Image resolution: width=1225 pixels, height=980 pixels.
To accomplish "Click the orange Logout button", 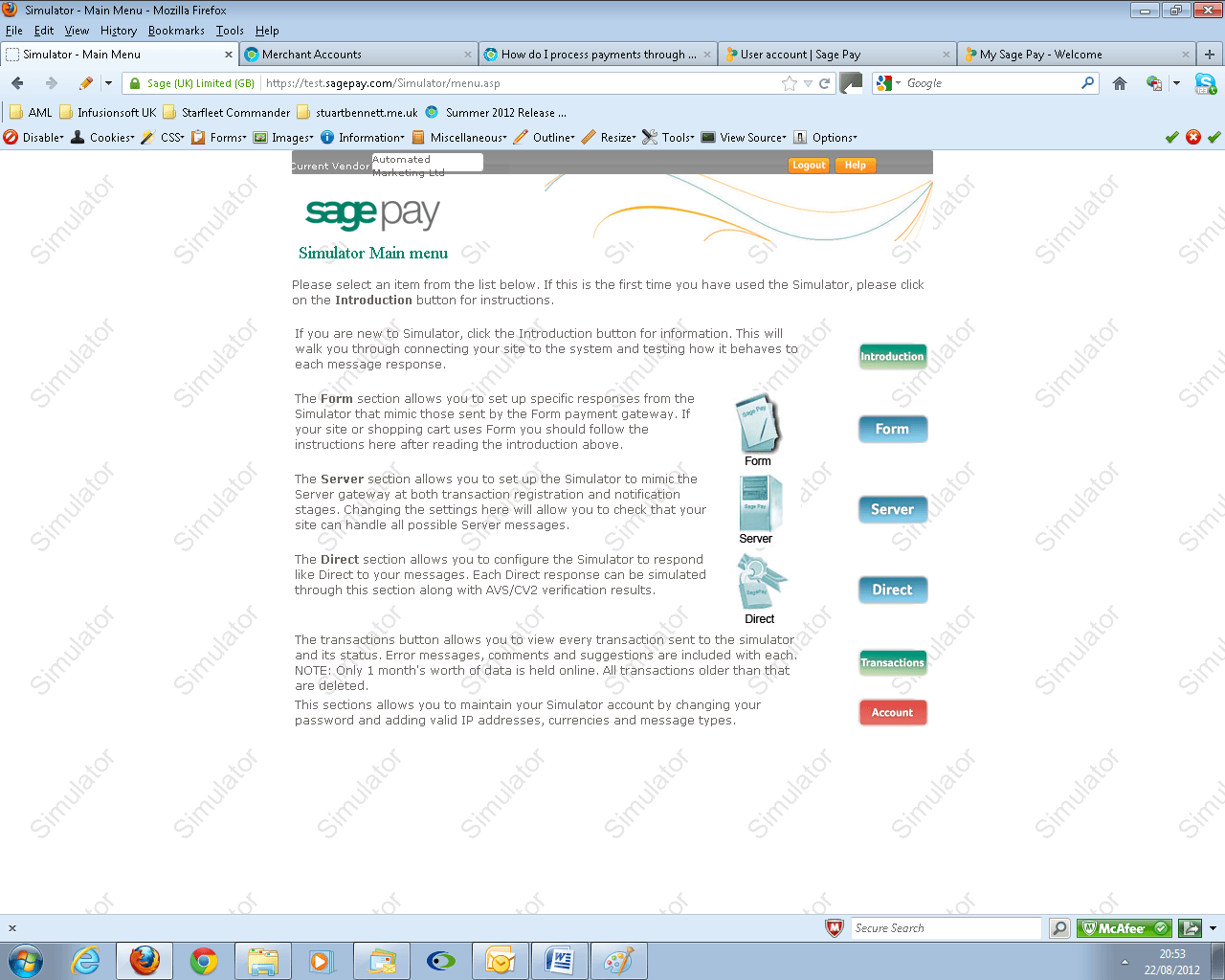I will (x=808, y=165).
